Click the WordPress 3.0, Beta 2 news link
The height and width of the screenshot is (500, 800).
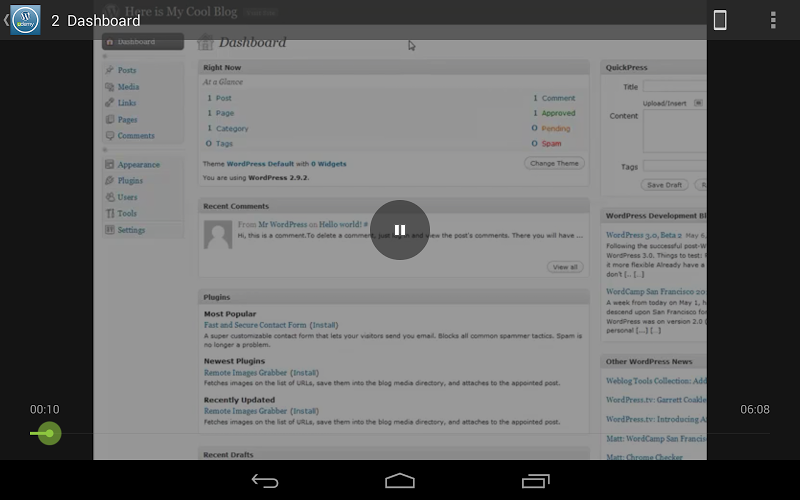644,235
